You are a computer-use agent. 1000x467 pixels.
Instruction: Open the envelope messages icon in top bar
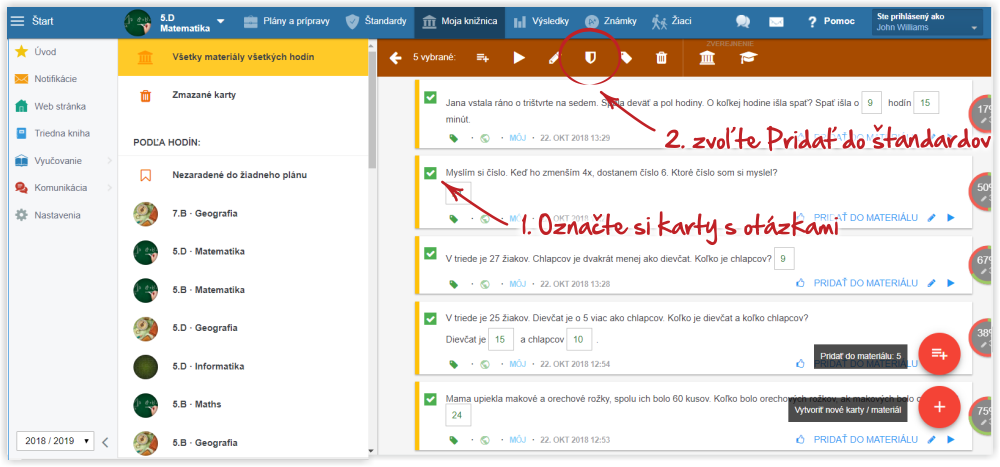tap(776, 21)
